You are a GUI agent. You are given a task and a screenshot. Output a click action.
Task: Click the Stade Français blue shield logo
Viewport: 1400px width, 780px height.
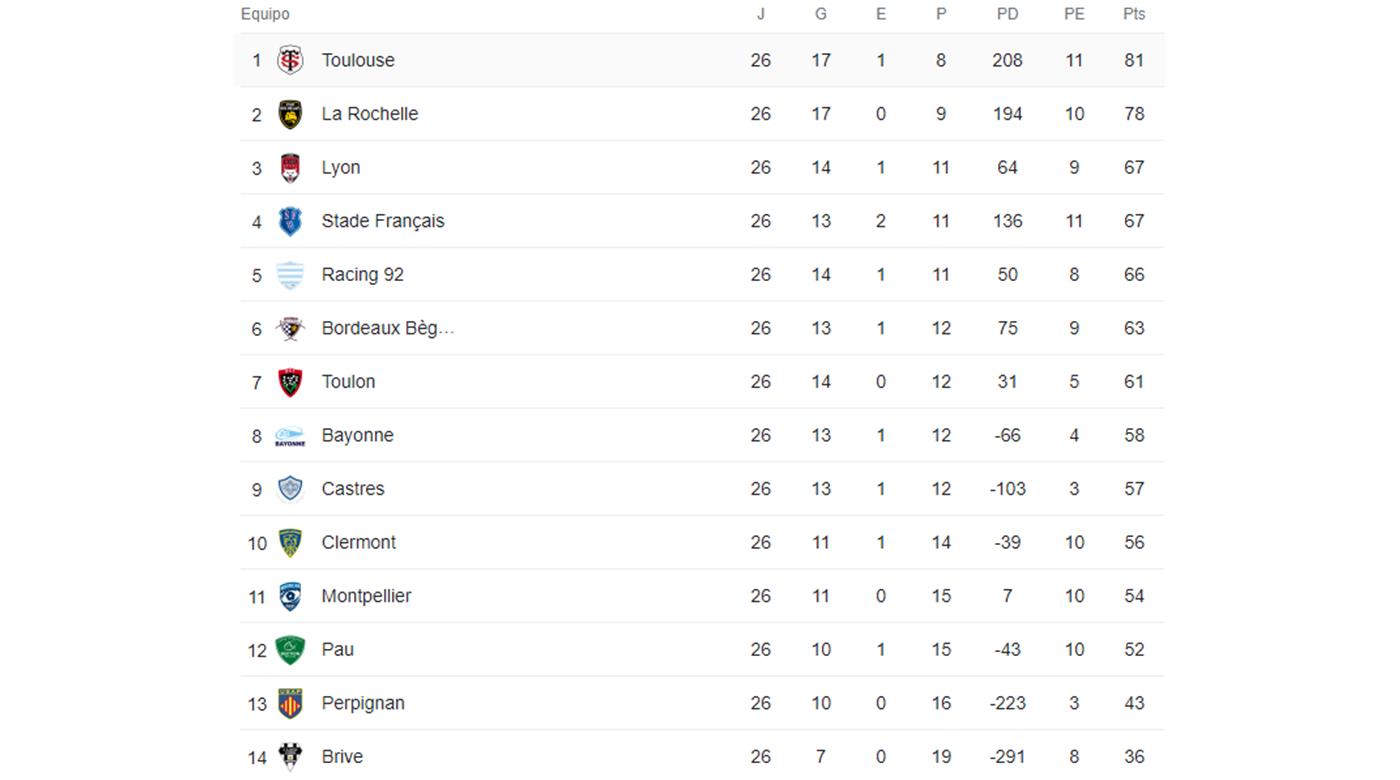[x=290, y=221]
